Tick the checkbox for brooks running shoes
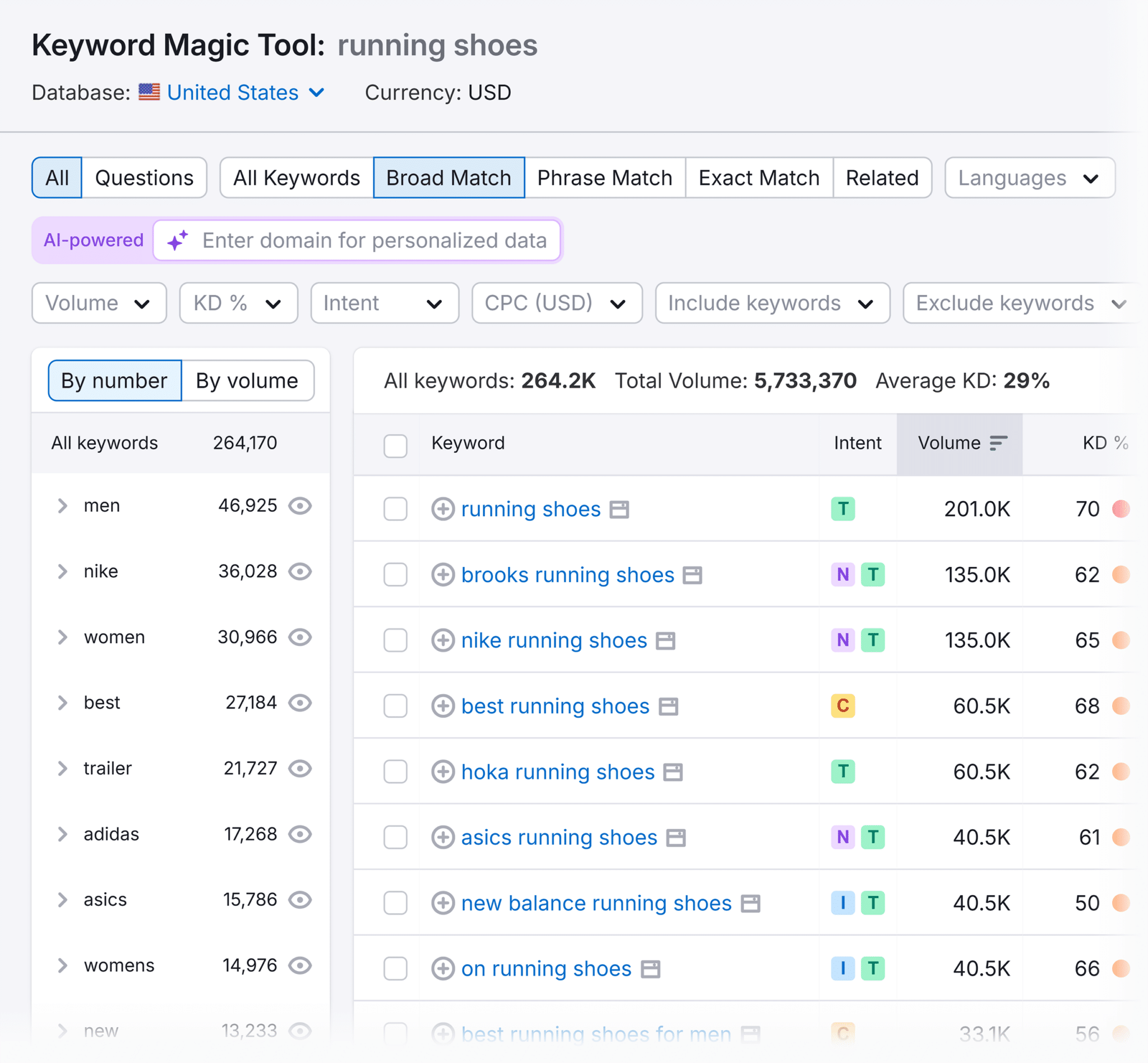Viewport: 1148px width, 1063px height. (x=396, y=575)
